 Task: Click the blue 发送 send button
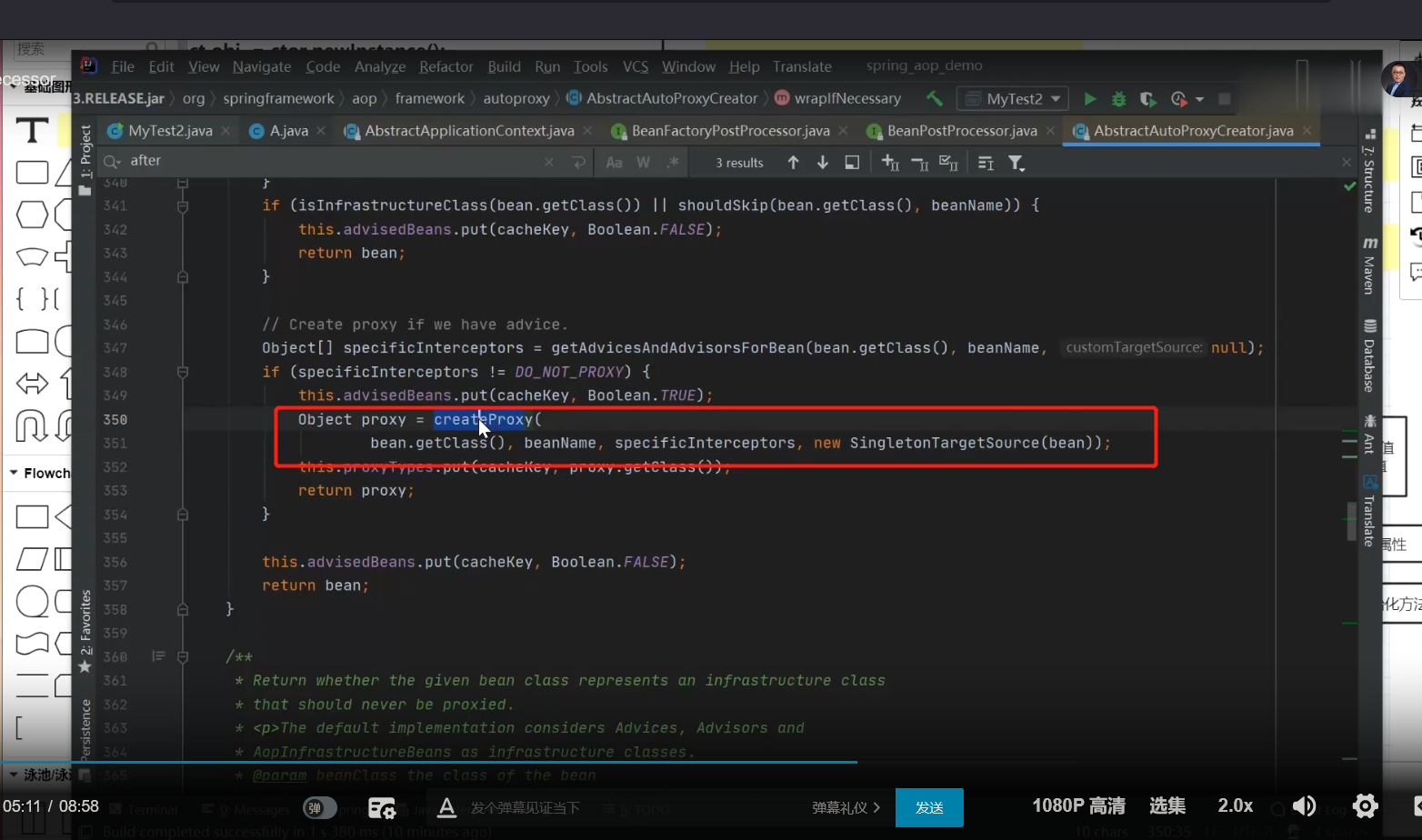(x=929, y=807)
